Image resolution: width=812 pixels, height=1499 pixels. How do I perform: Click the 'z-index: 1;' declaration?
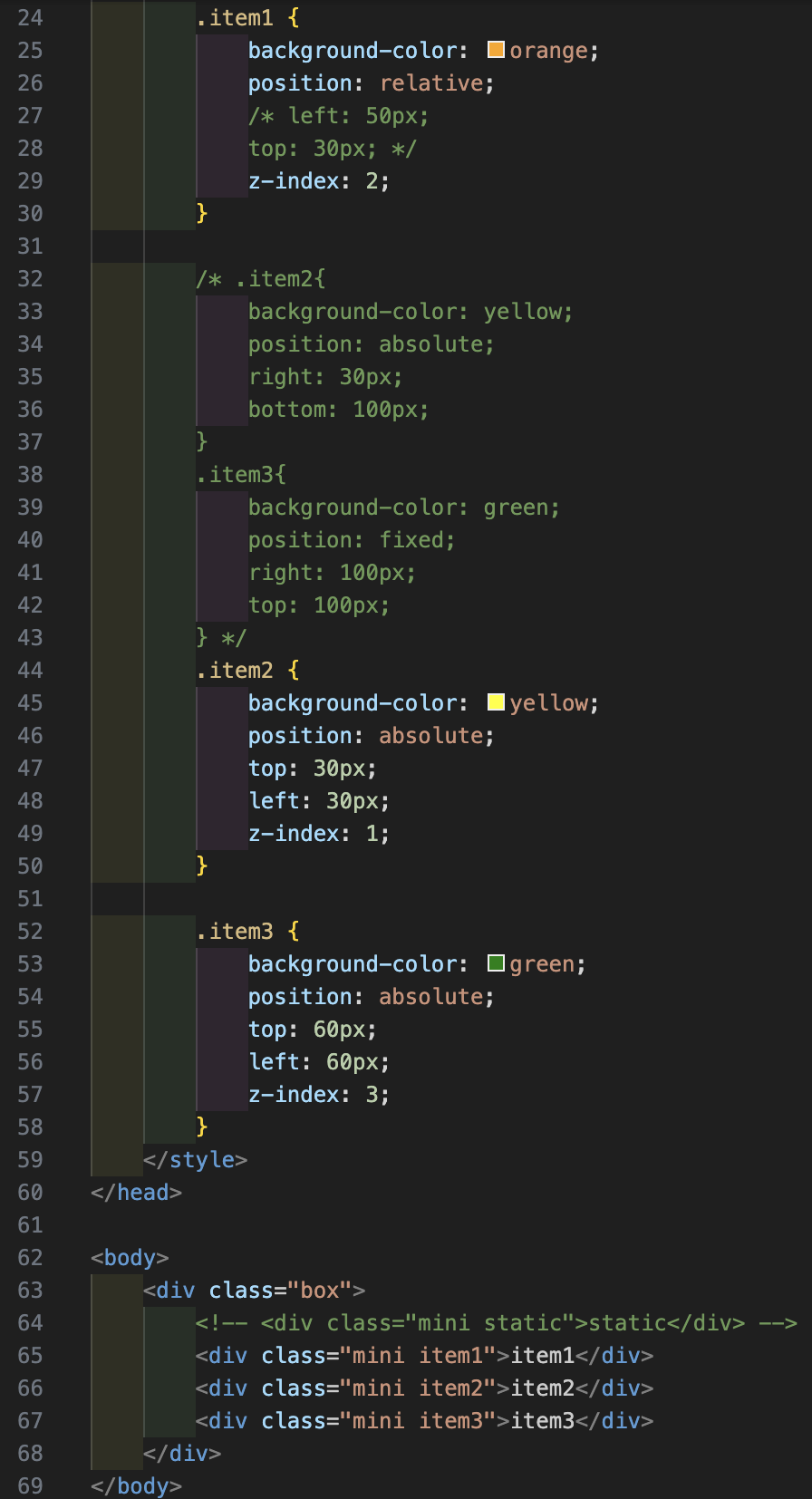pos(319,833)
